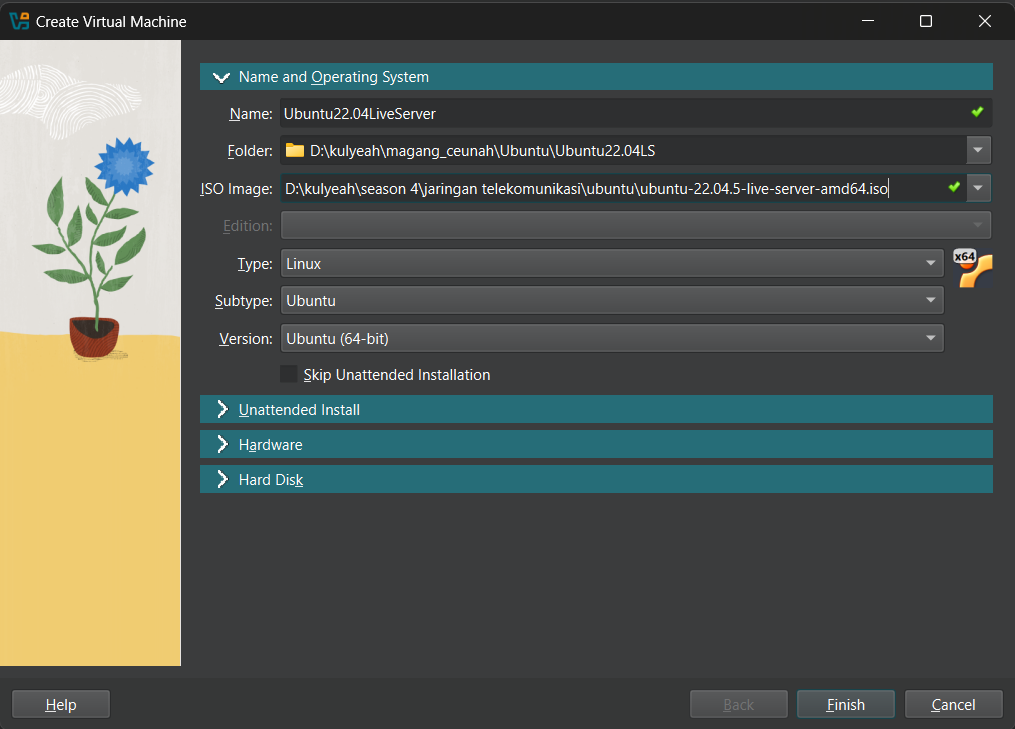Click the green checkmark beside the Name field
Image resolution: width=1015 pixels, height=729 pixels.
[x=978, y=112]
